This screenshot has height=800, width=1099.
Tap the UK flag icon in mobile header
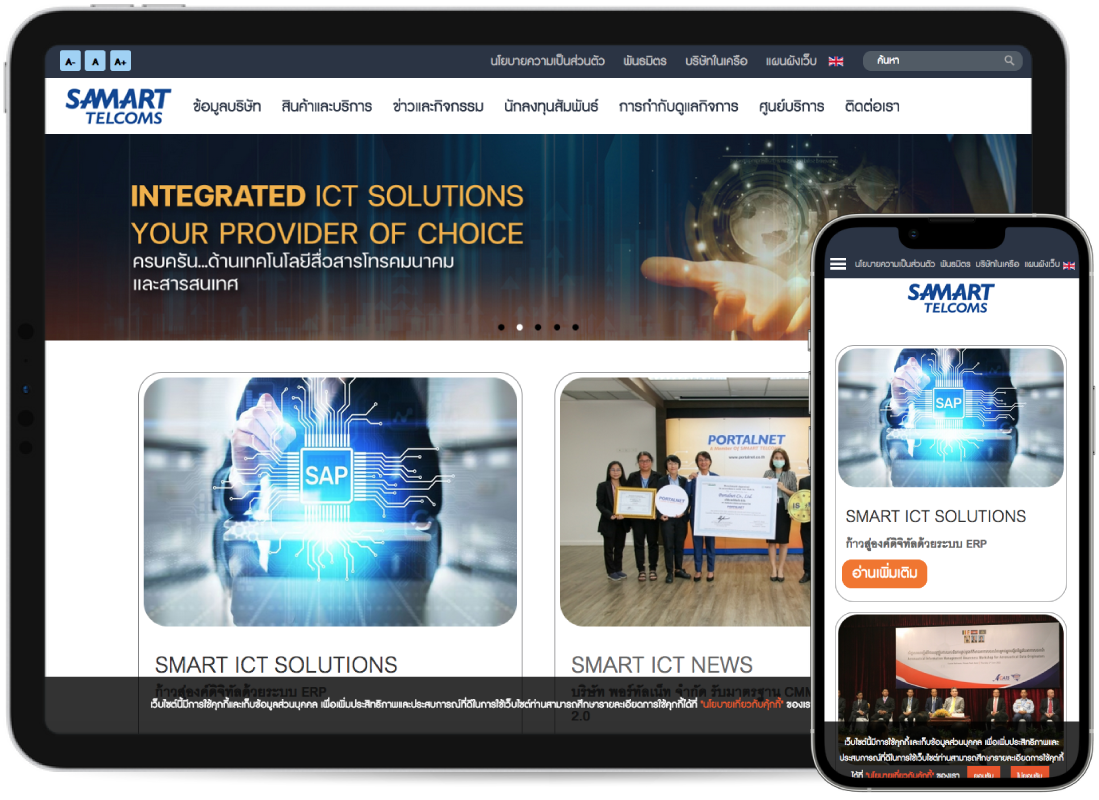(x=1068, y=266)
